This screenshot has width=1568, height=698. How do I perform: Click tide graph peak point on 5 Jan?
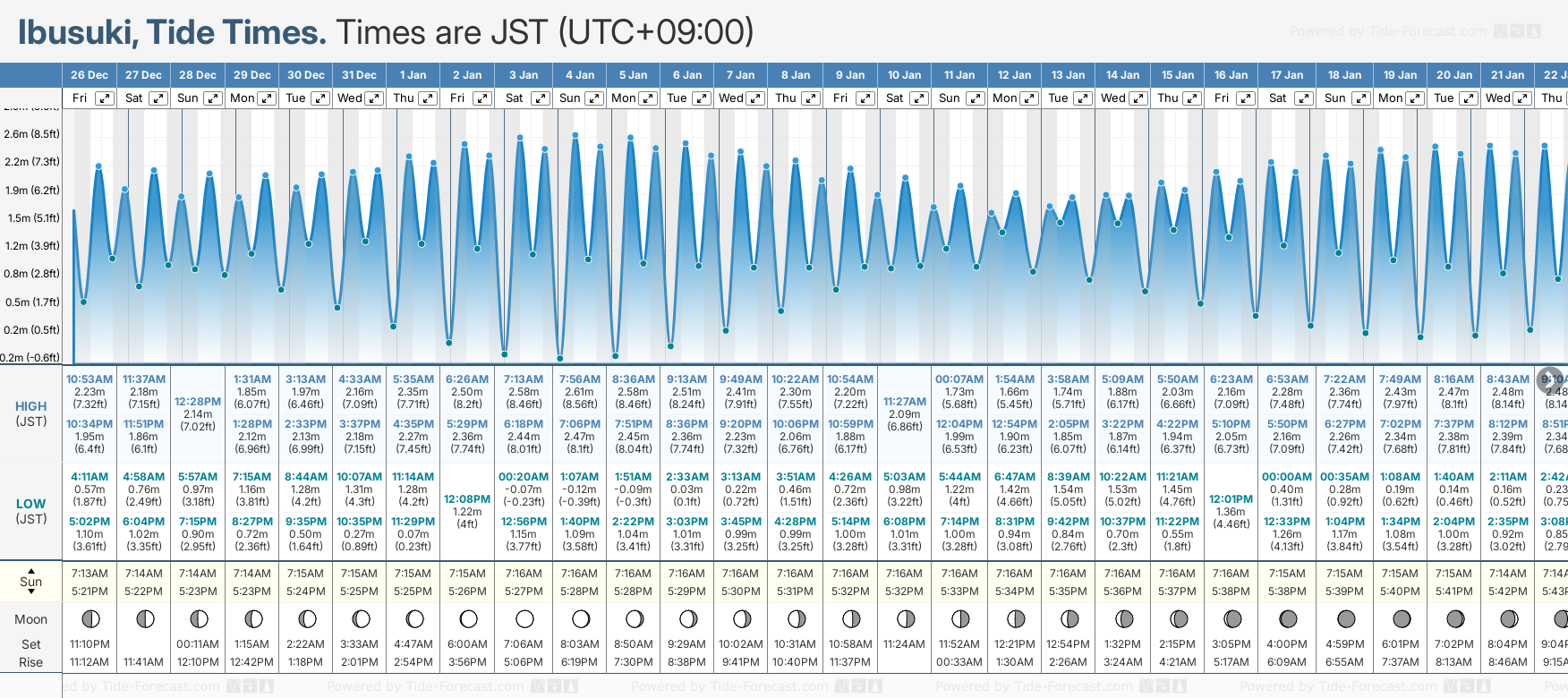coord(631,139)
